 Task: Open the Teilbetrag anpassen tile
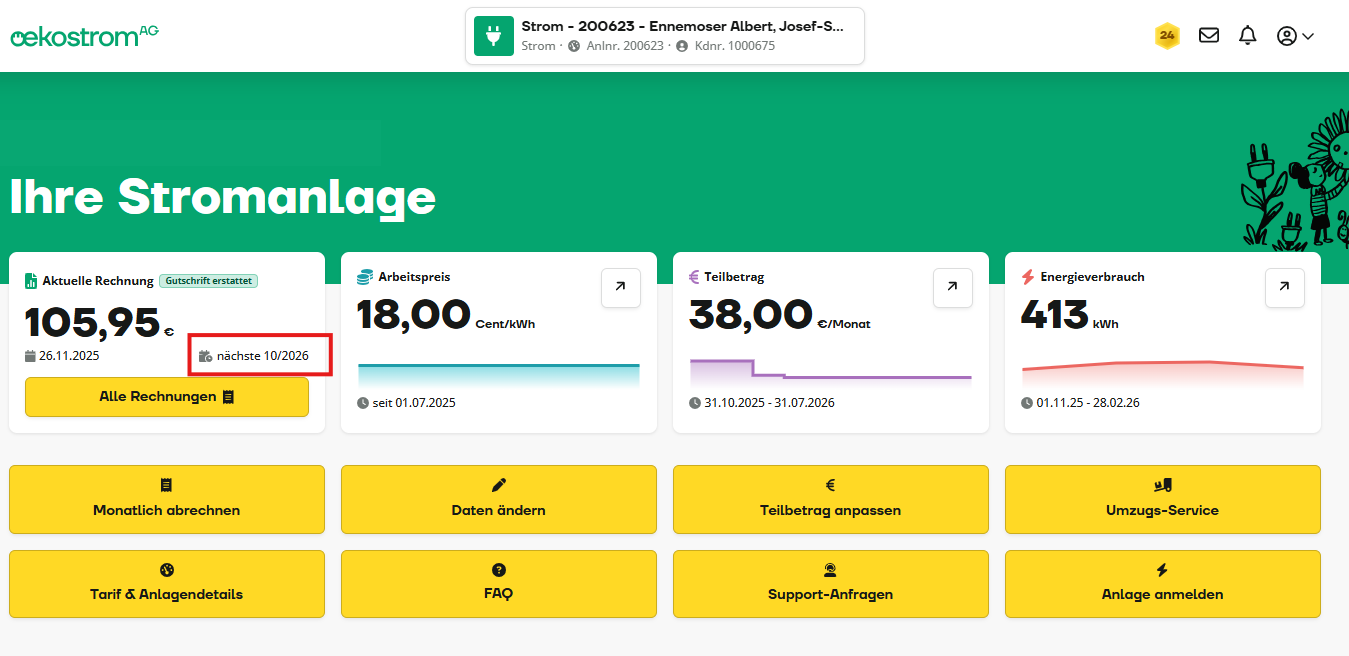click(x=831, y=499)
